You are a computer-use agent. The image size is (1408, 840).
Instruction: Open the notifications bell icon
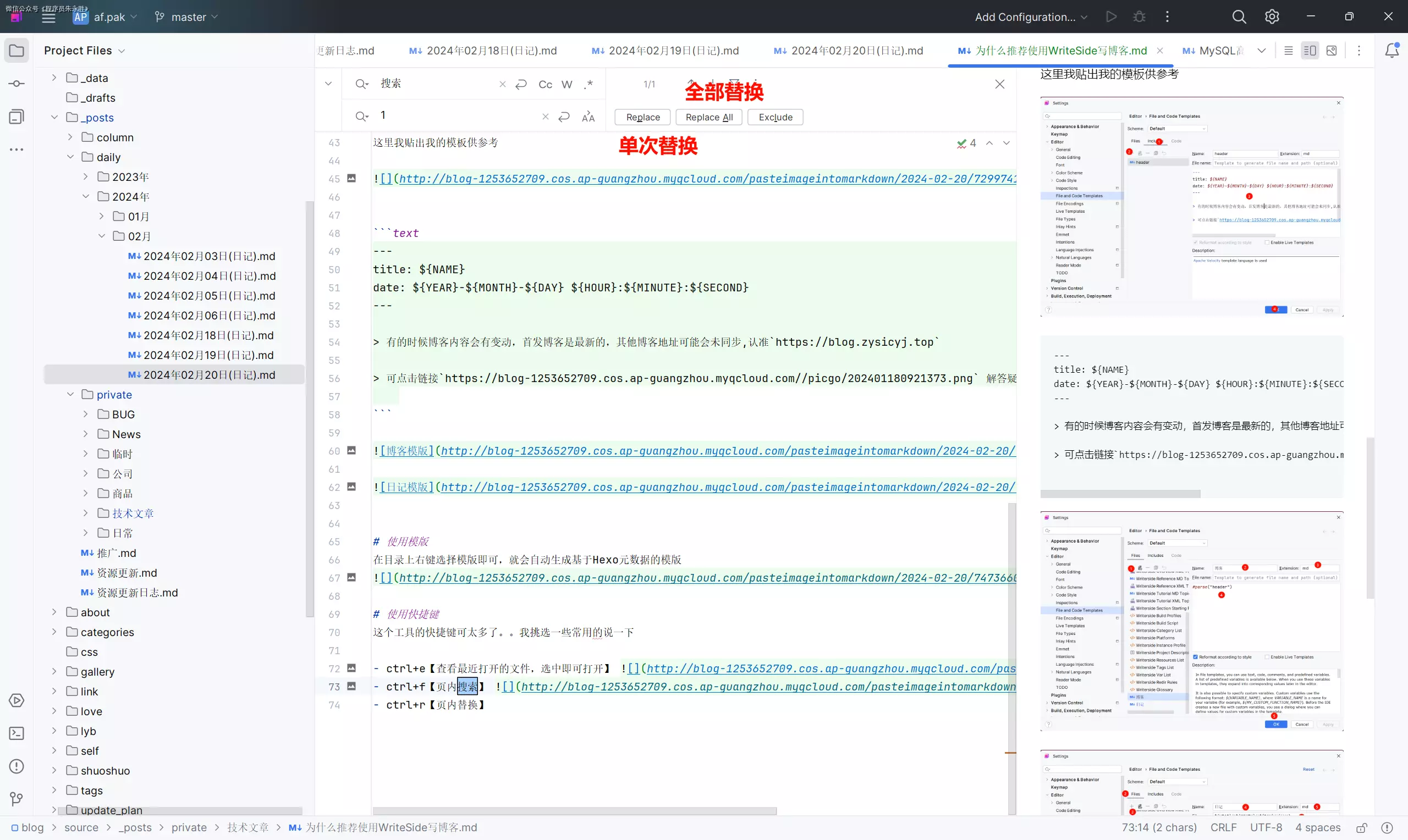[x=1391, y=51]
